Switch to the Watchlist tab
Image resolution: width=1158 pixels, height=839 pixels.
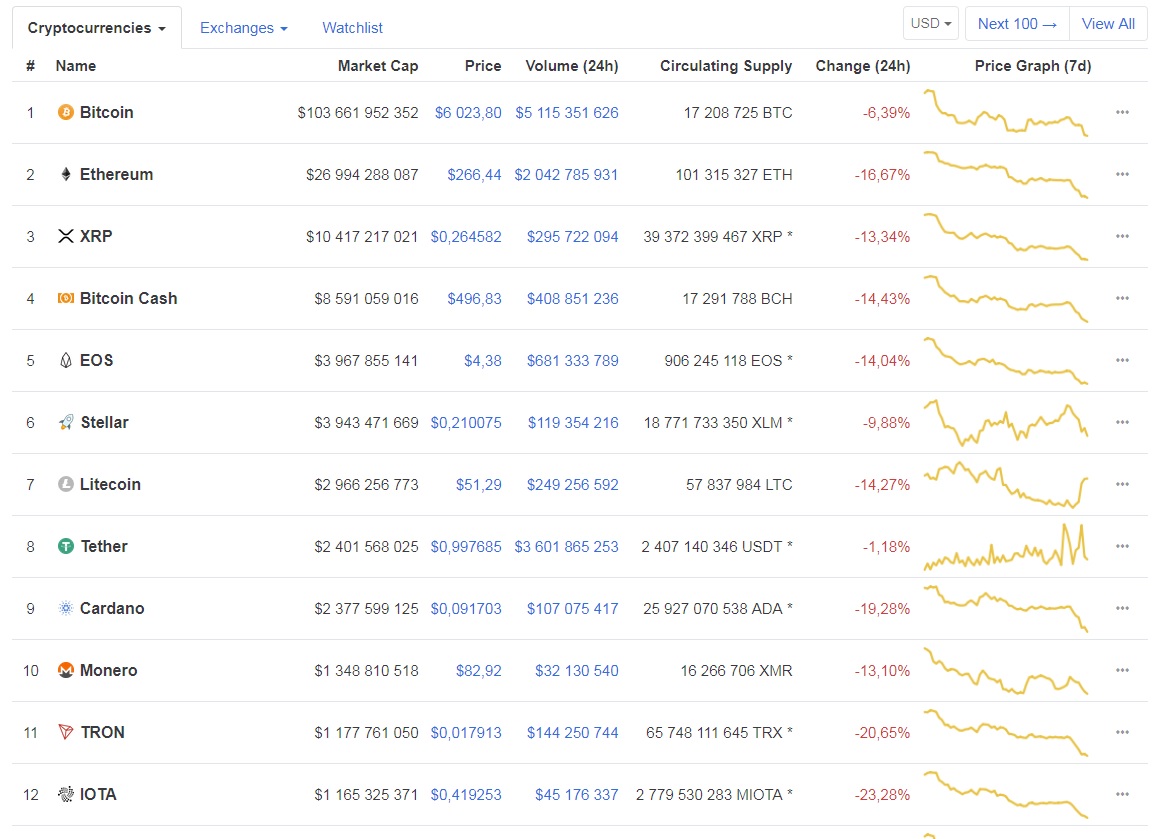click(x=352, y=28)
